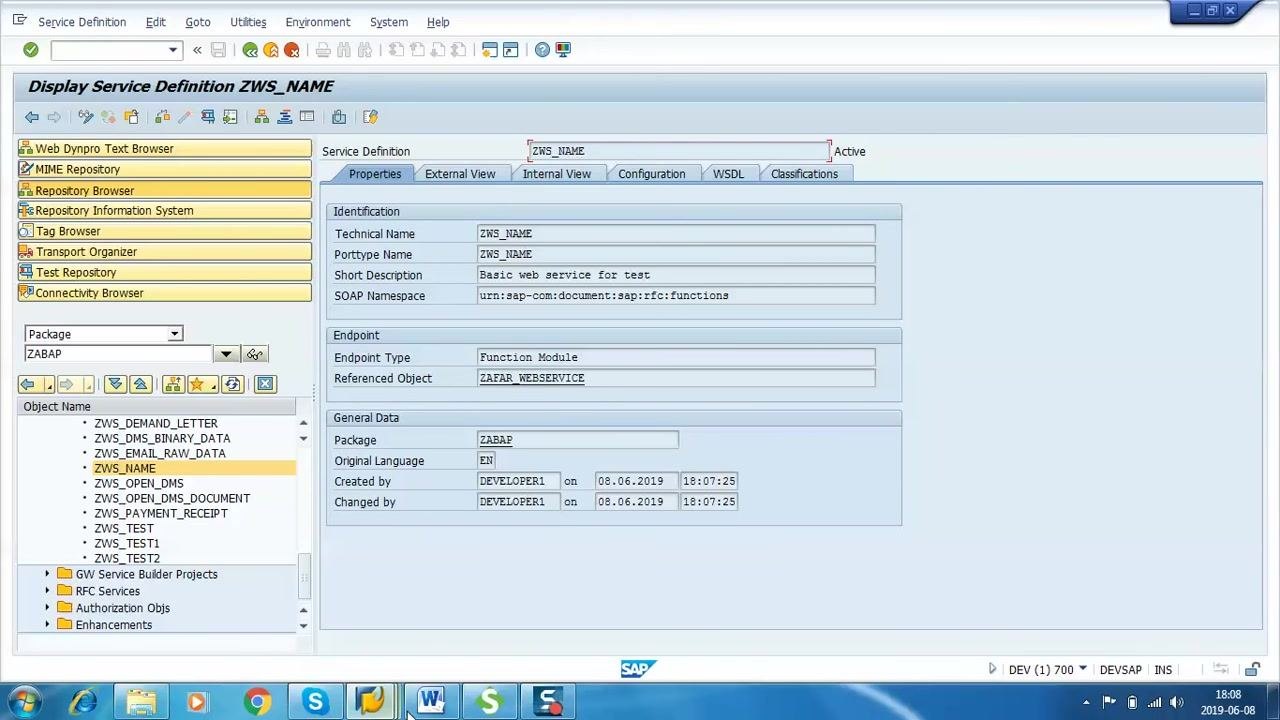Switch to the External View tab
The height and width of the screenshot is (720, 1280).
(x=460, y=174)
